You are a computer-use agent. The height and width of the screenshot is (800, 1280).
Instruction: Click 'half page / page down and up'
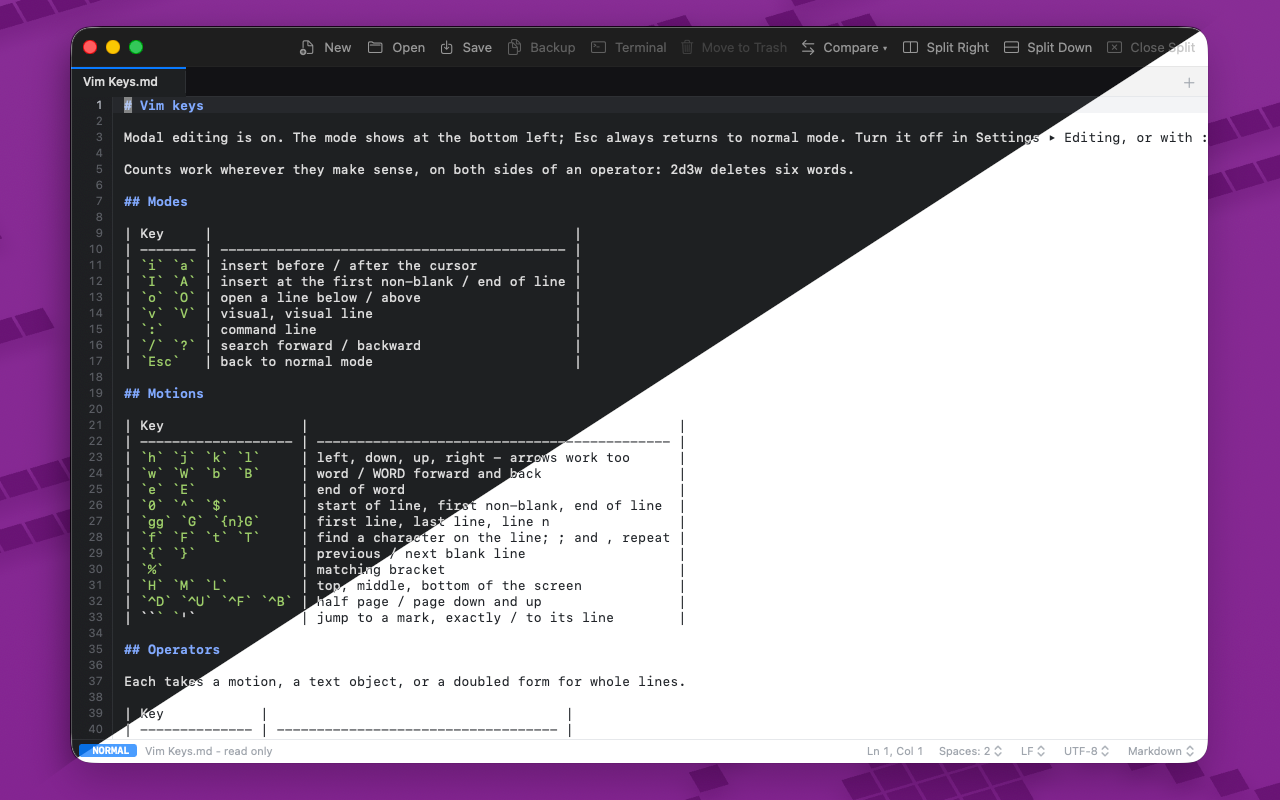[x=429, y=601]
